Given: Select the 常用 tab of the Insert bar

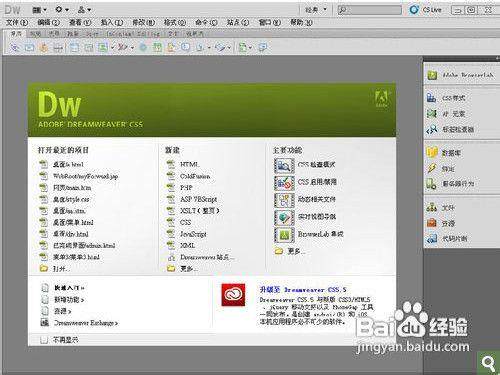Looking at the screenshot, I should [16, 33].
